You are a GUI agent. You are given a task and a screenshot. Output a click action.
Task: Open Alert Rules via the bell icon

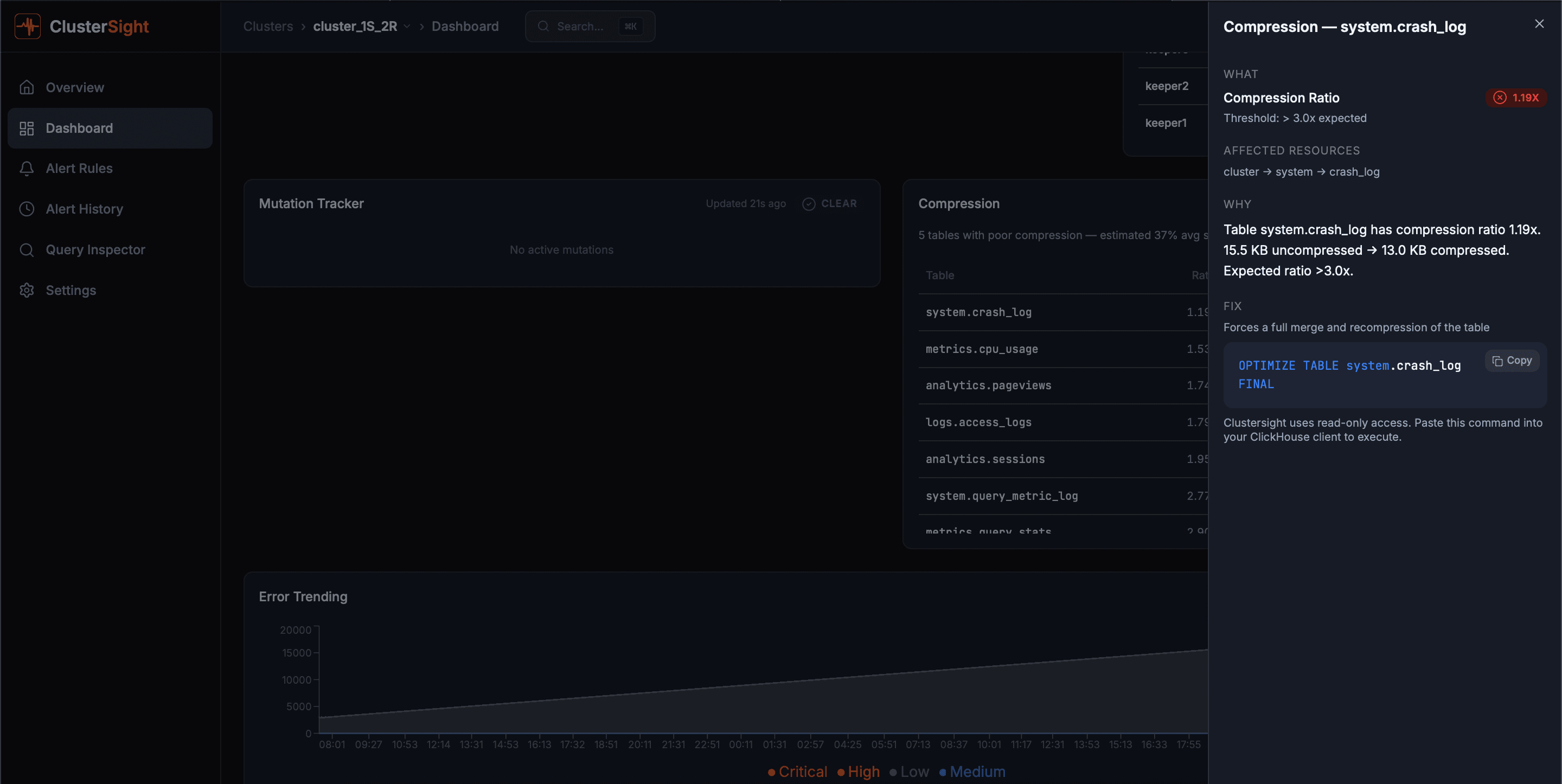click(x=27, y=169)
